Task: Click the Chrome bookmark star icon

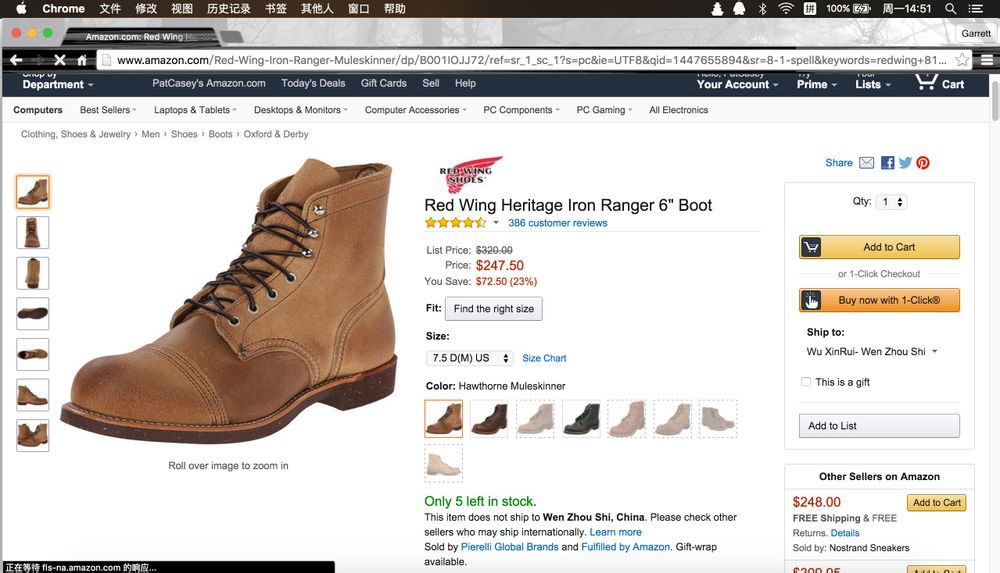Action: click(962, 60)
